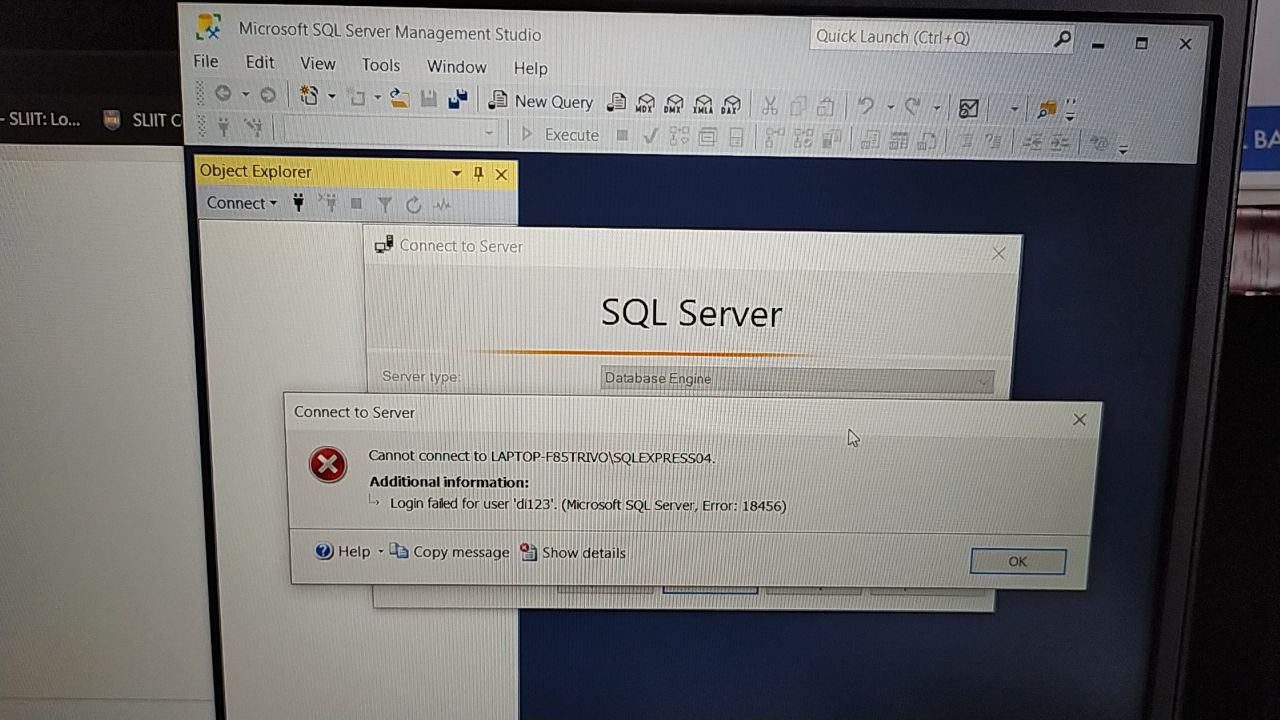Close the Connect to Server login window
Image resolution: width=1280 pixels, height=720 pixels.
[x=998, y=254]
